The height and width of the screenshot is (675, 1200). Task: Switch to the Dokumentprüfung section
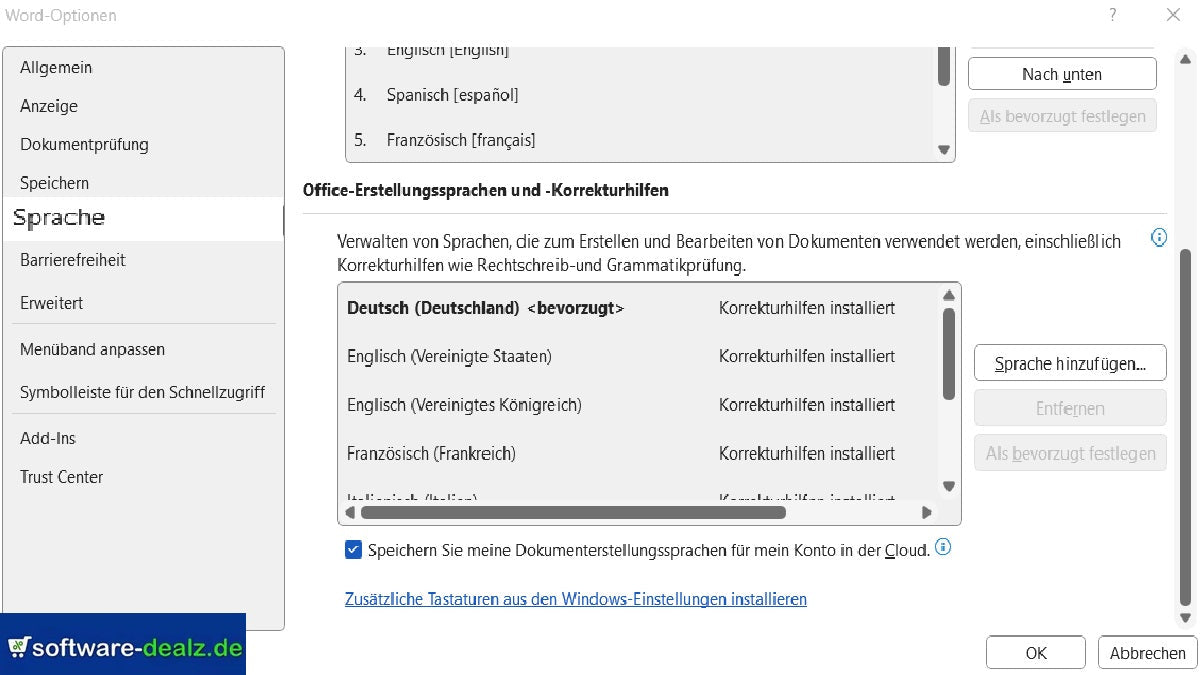point(84,144)
